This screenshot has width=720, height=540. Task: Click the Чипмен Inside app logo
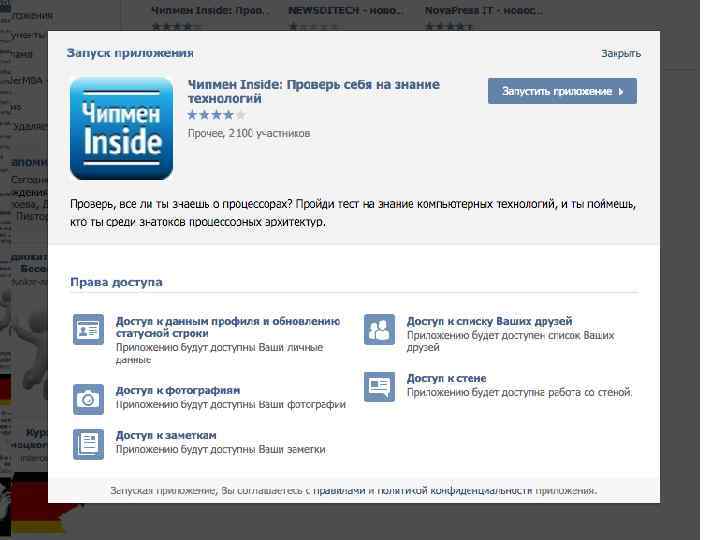point(121,129)
